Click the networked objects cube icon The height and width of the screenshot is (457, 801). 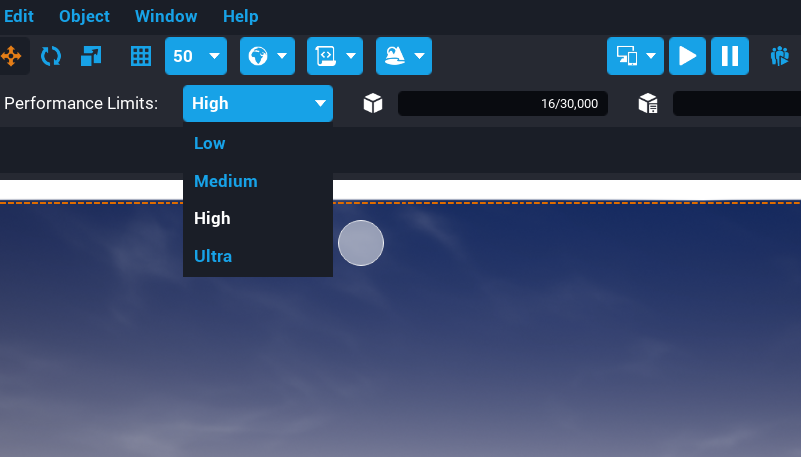coord(648,104)
